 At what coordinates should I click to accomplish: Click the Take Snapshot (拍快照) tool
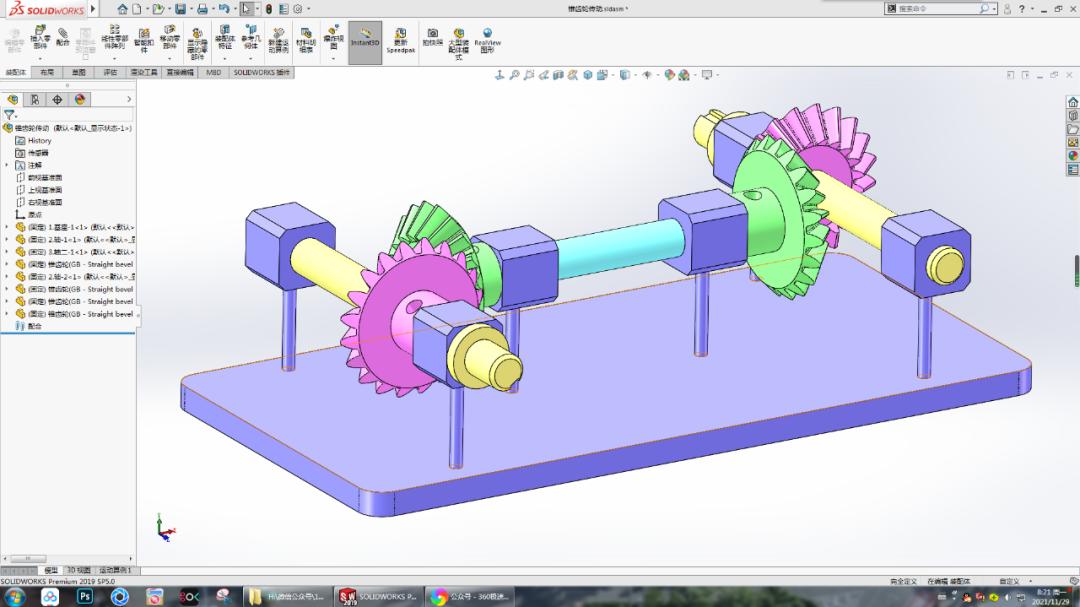click(433, 40)
